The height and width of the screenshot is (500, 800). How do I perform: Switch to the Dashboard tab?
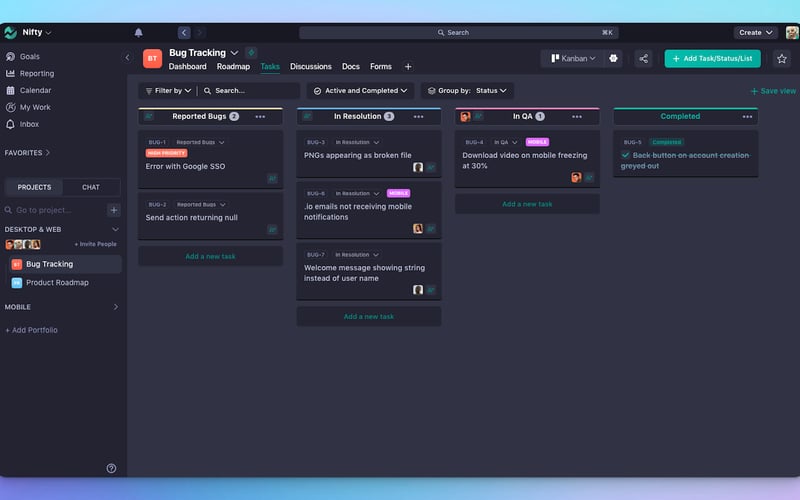click(x=187, y=66)
